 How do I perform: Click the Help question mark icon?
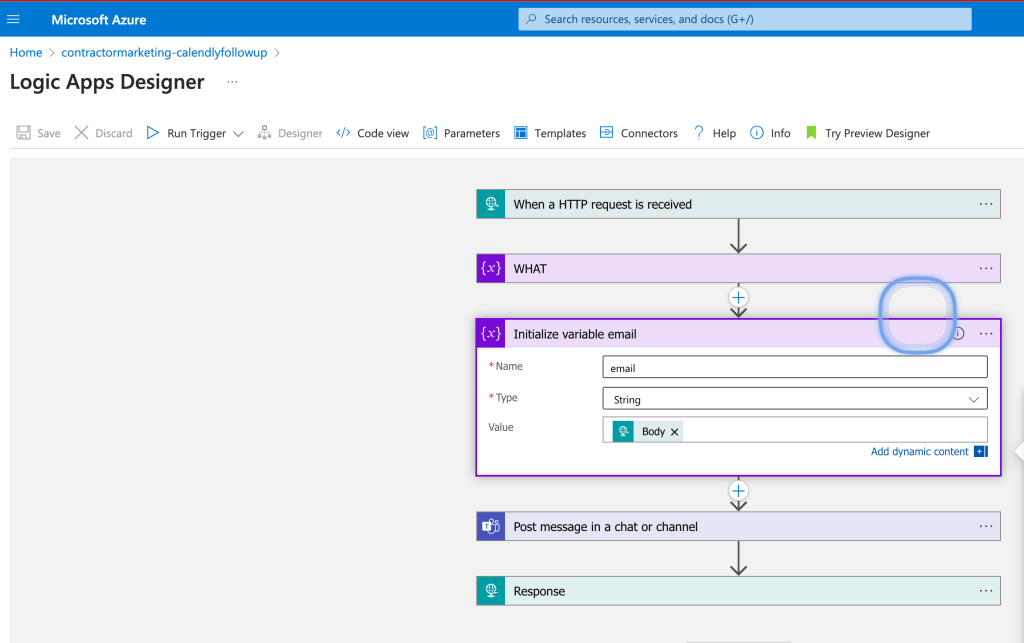click(x=699, y=133)
